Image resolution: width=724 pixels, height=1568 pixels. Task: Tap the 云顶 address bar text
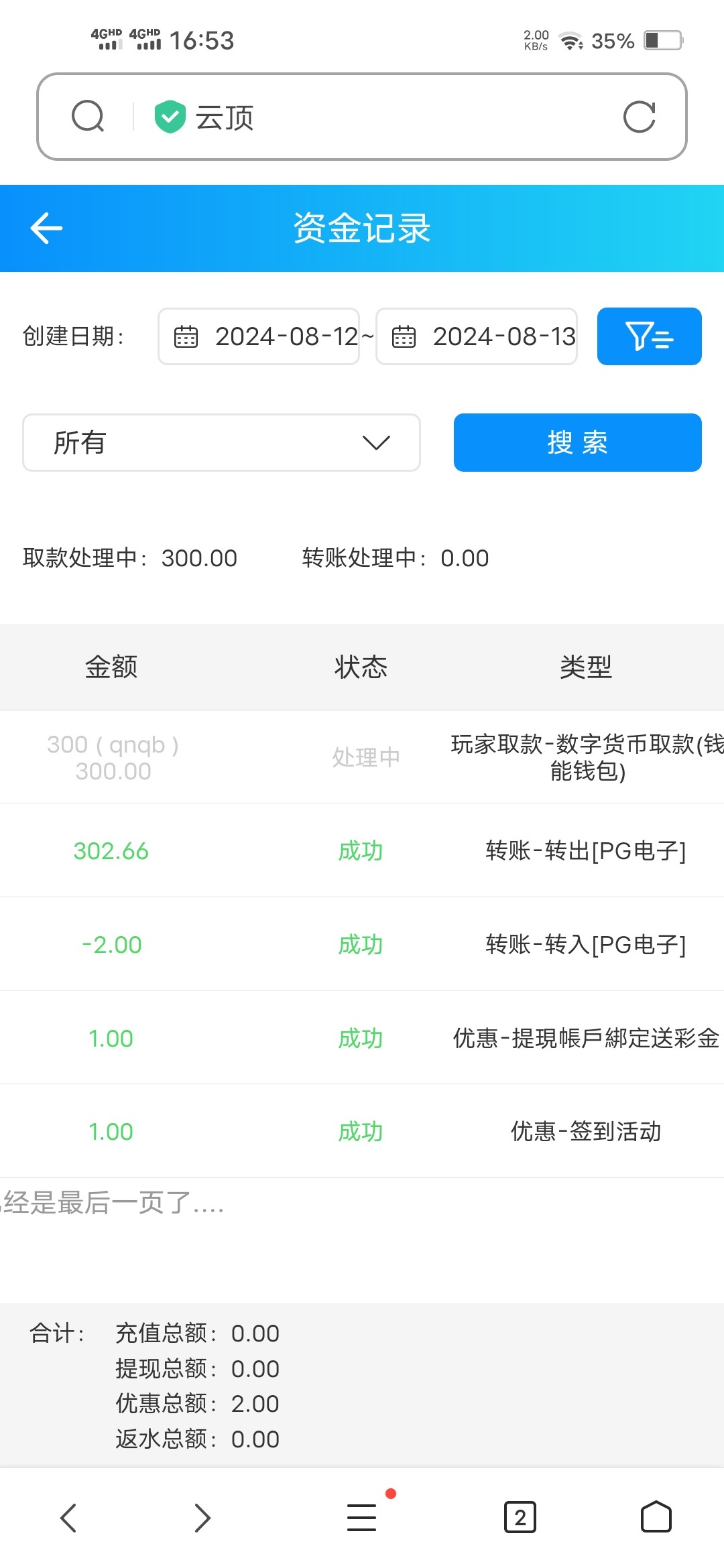click(x=225, y=118)
